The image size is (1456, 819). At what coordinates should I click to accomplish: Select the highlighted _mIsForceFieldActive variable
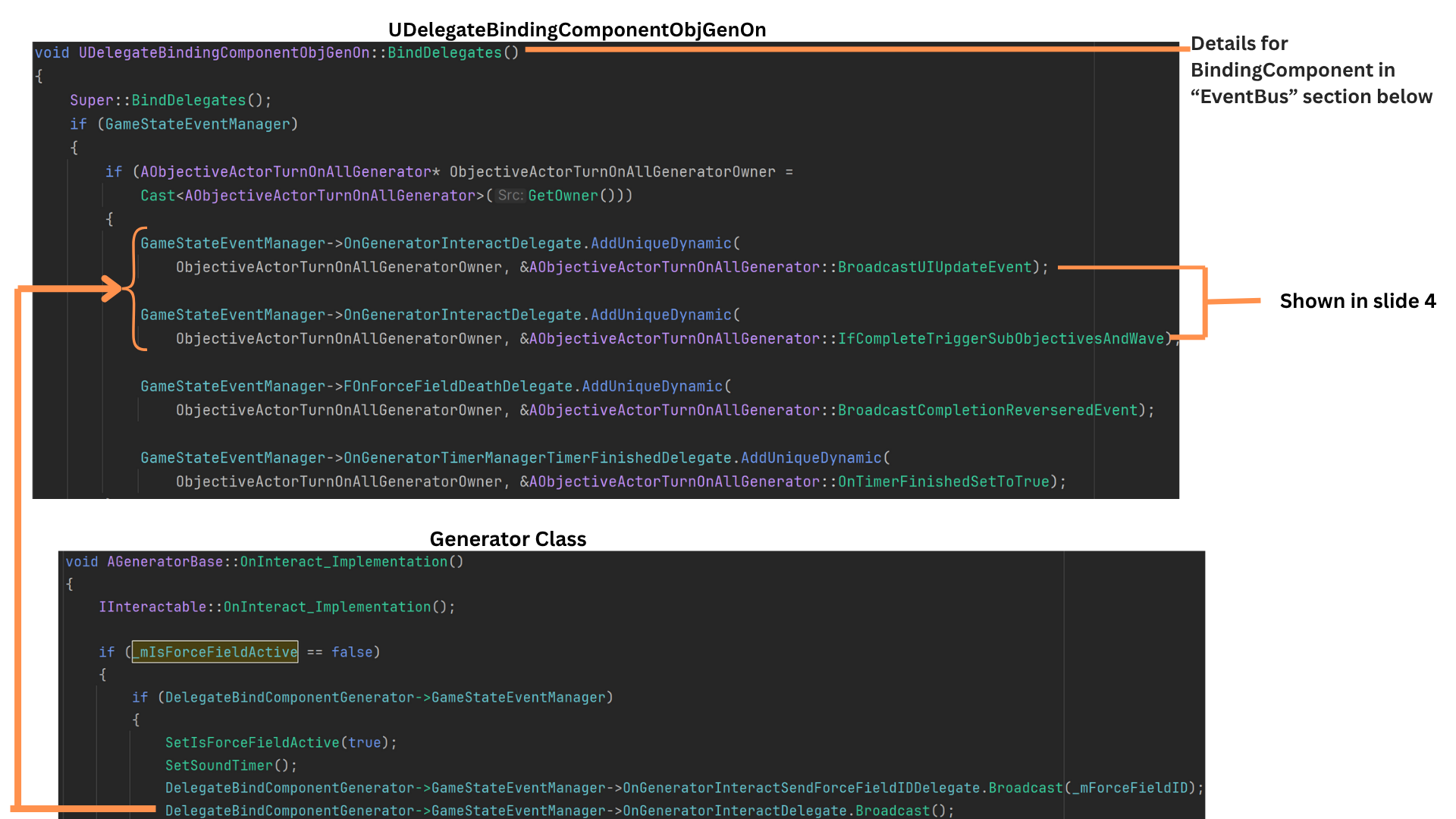[x=215, y=652]
